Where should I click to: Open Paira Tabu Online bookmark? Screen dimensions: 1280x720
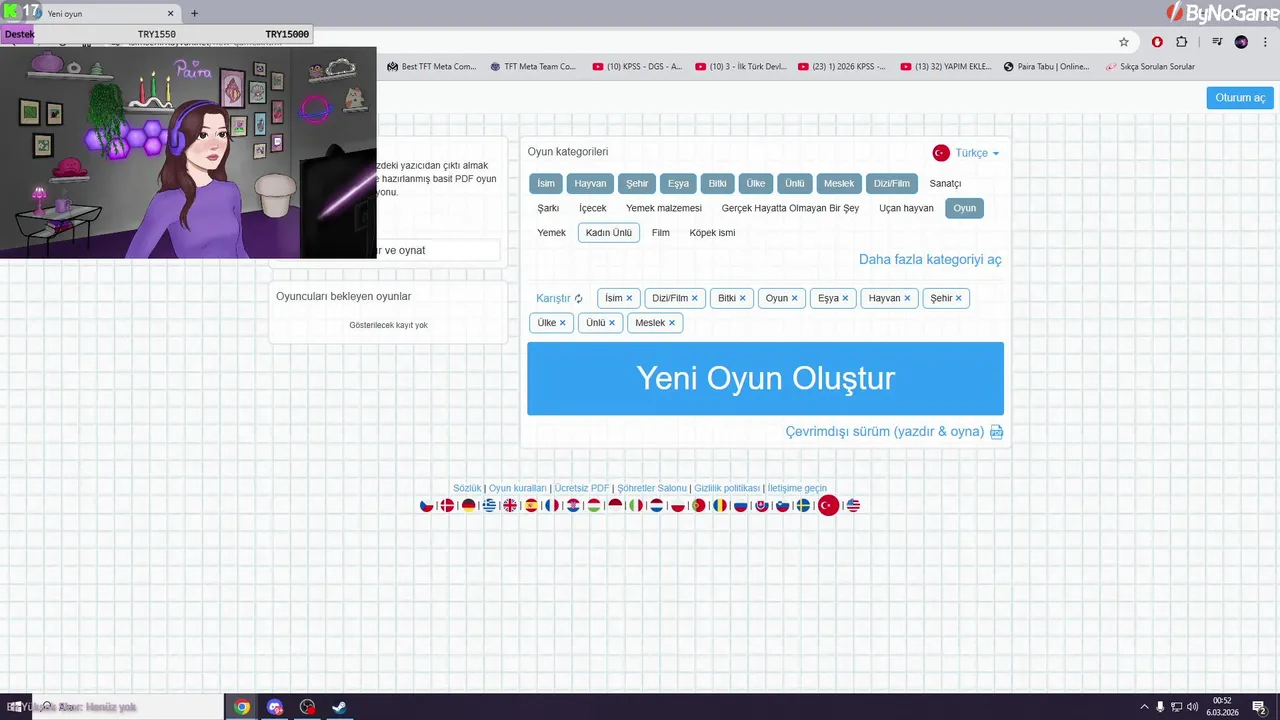click(1046, 67)
